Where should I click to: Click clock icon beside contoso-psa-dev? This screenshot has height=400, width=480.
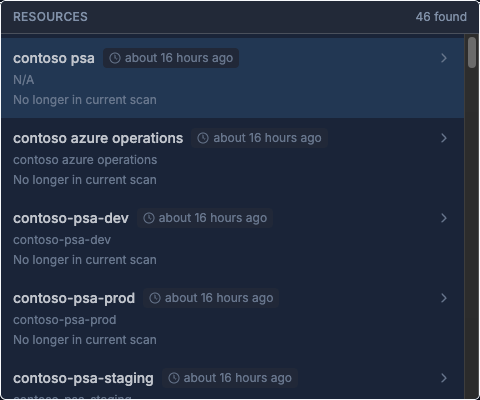(x=149, y=218)
